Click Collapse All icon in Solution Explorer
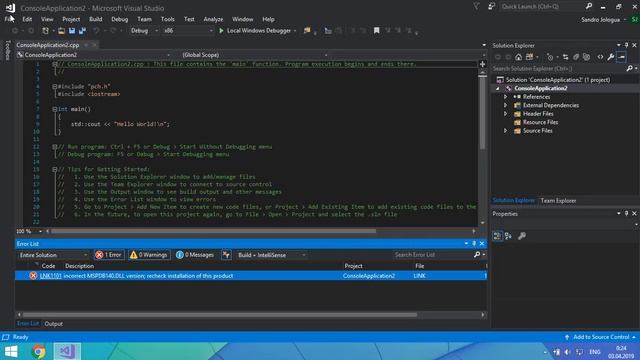Image resolution: width=640 pixels, height=360 pixels. (576, 57)
